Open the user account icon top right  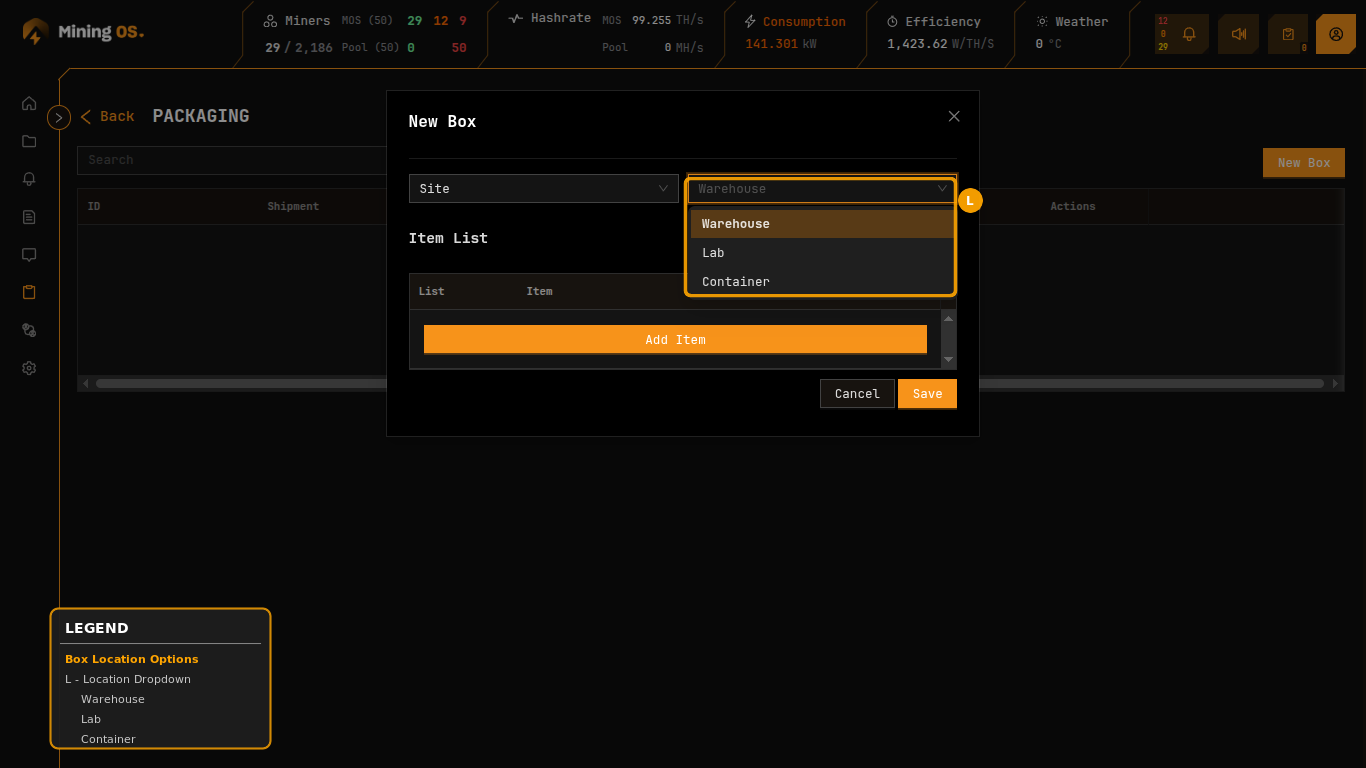coord(1336,33)
